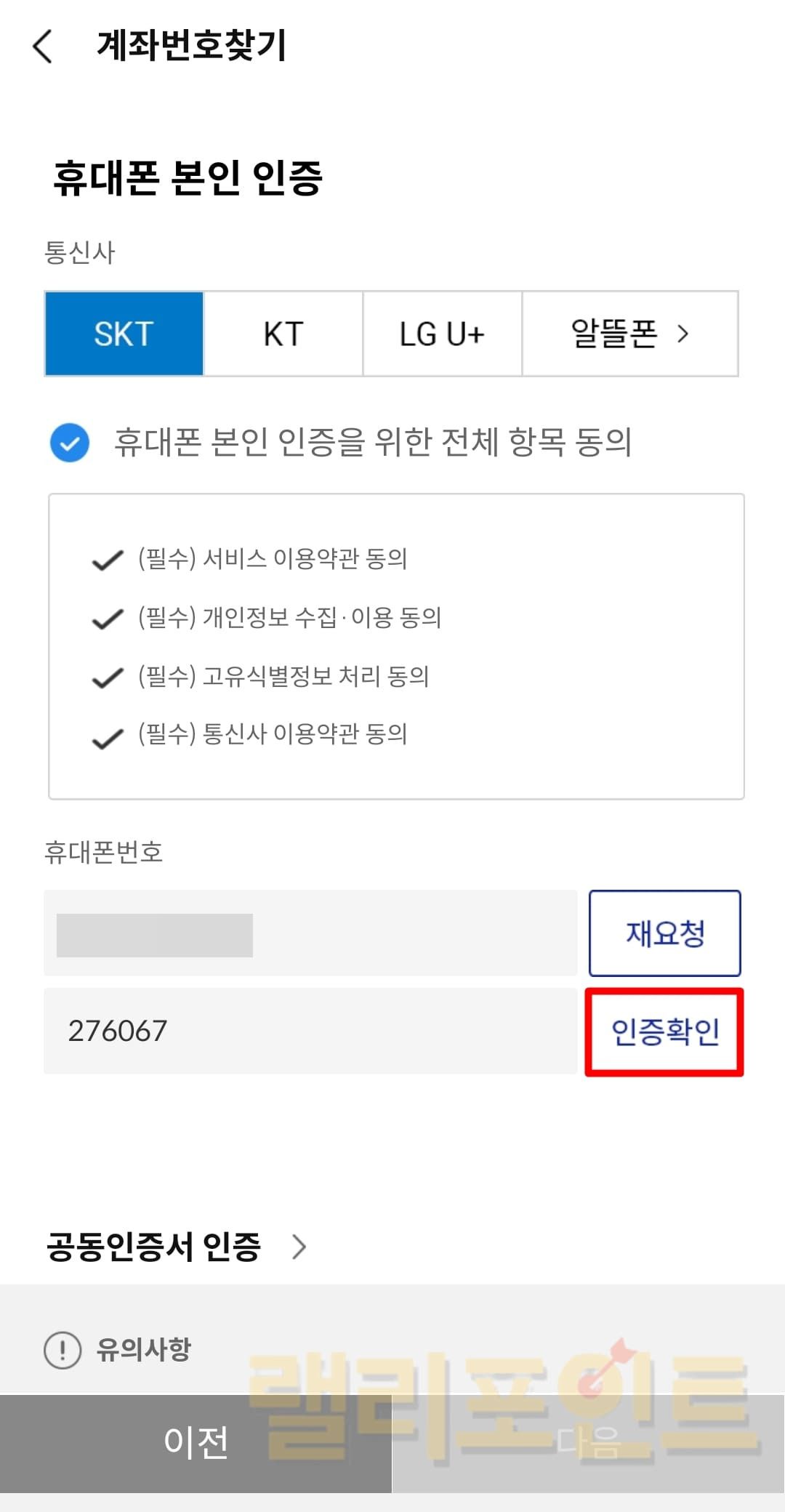
Task: Uncheck 개인정보 수집·이용 동의
Action: [108, 619]
